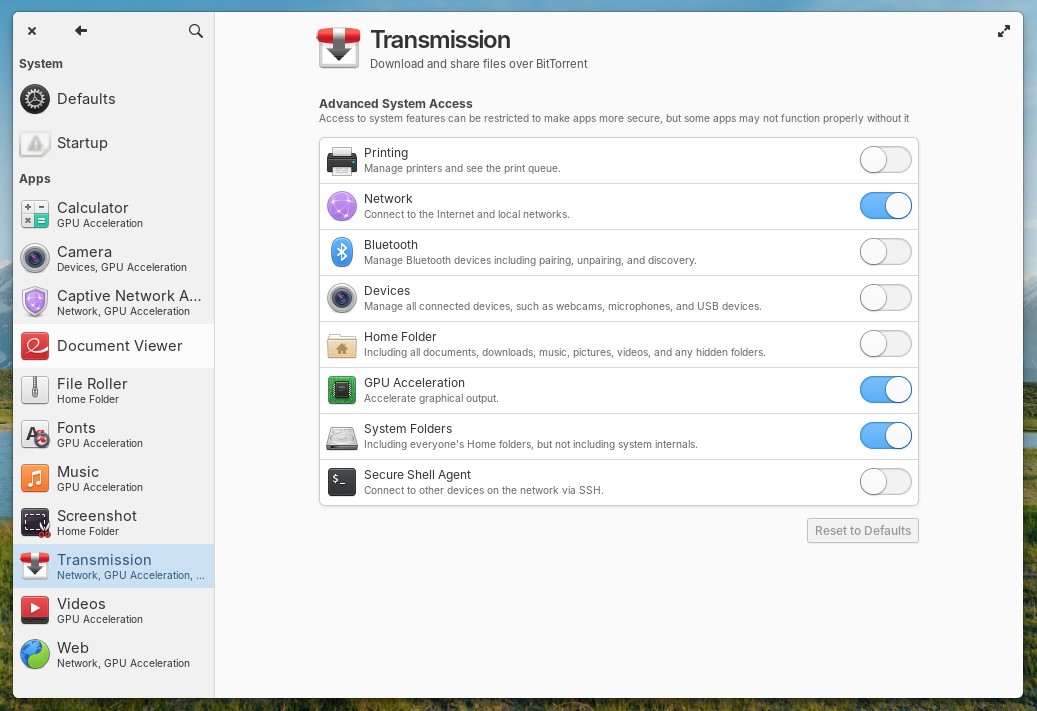Viewport: 1037px width, 711px height.
Task: Click the 'Network, GPU Acceleration, ...' subtitle under Transmission
Action: [x=131, y=575]
